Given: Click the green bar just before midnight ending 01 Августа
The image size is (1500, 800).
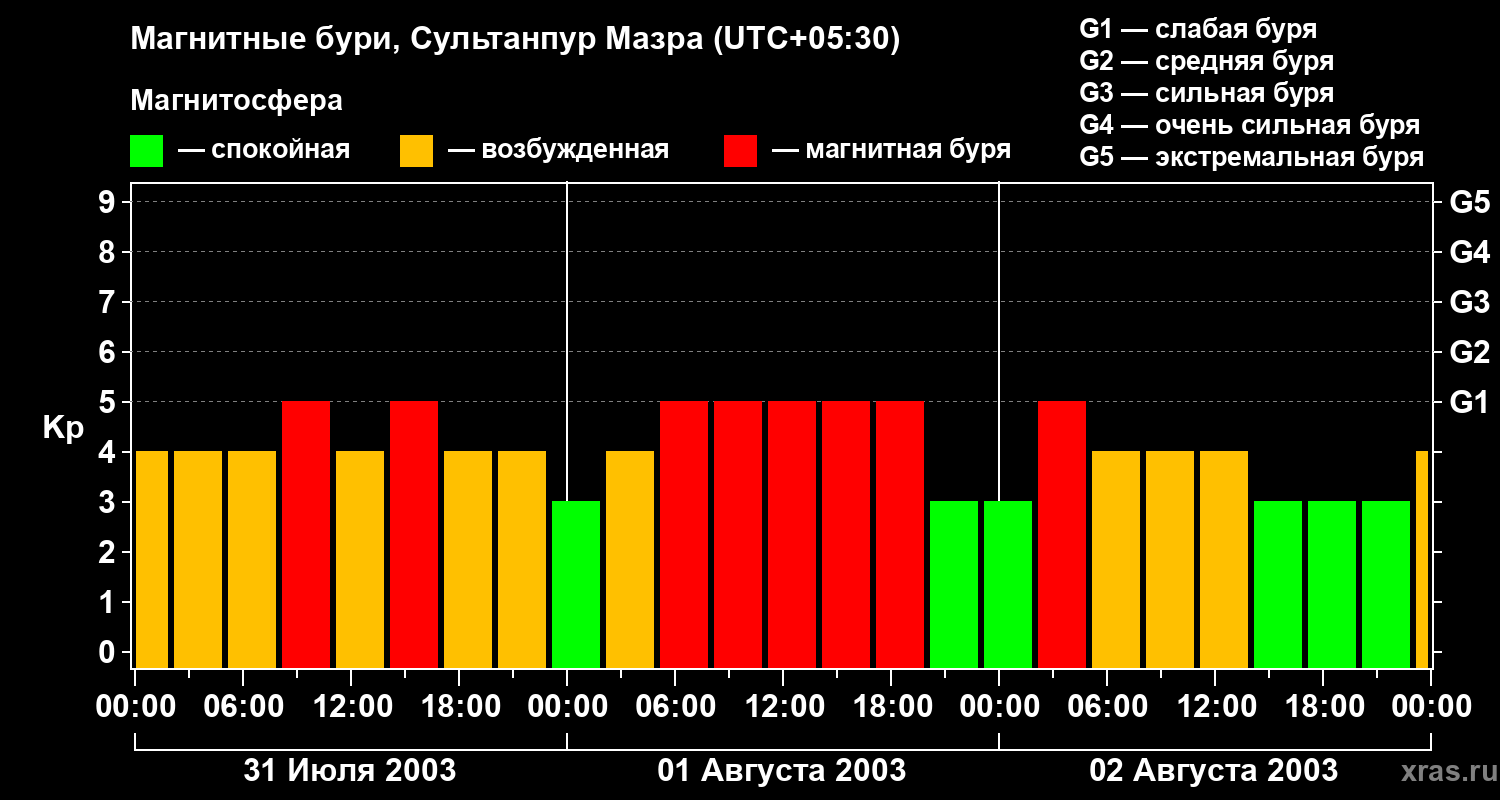Looking at the screenshot, I should (954, 585).
